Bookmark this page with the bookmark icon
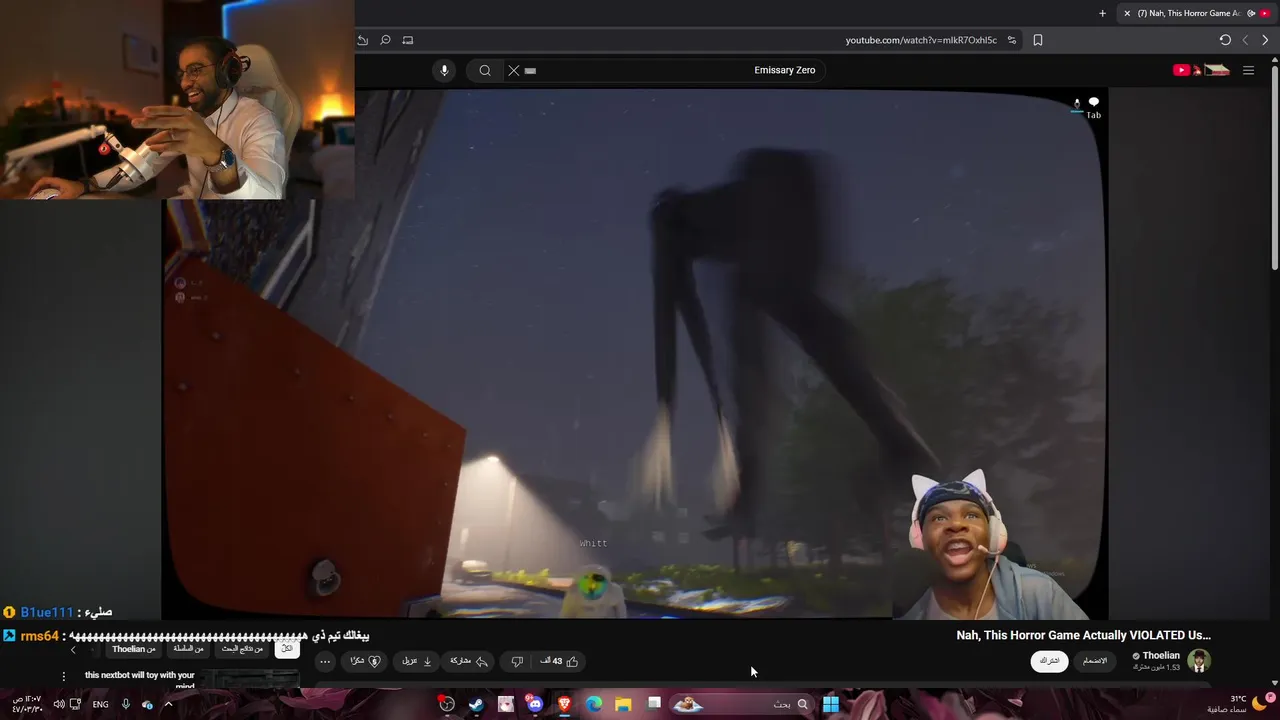Image resolution: width=1280 pixels, height=720 pixels. click(1038, 40)
